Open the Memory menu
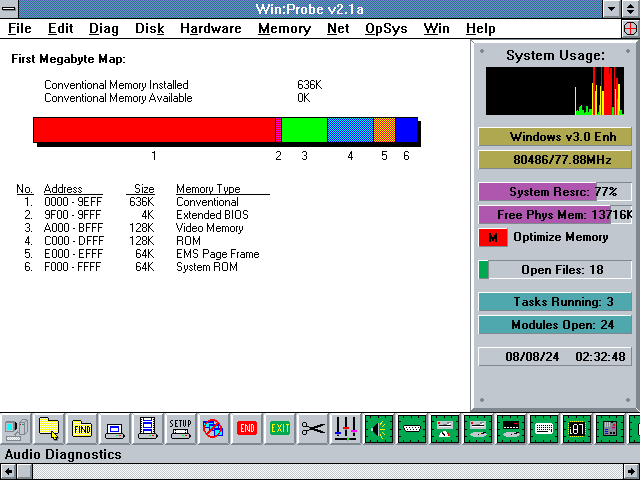 (284, 29)
